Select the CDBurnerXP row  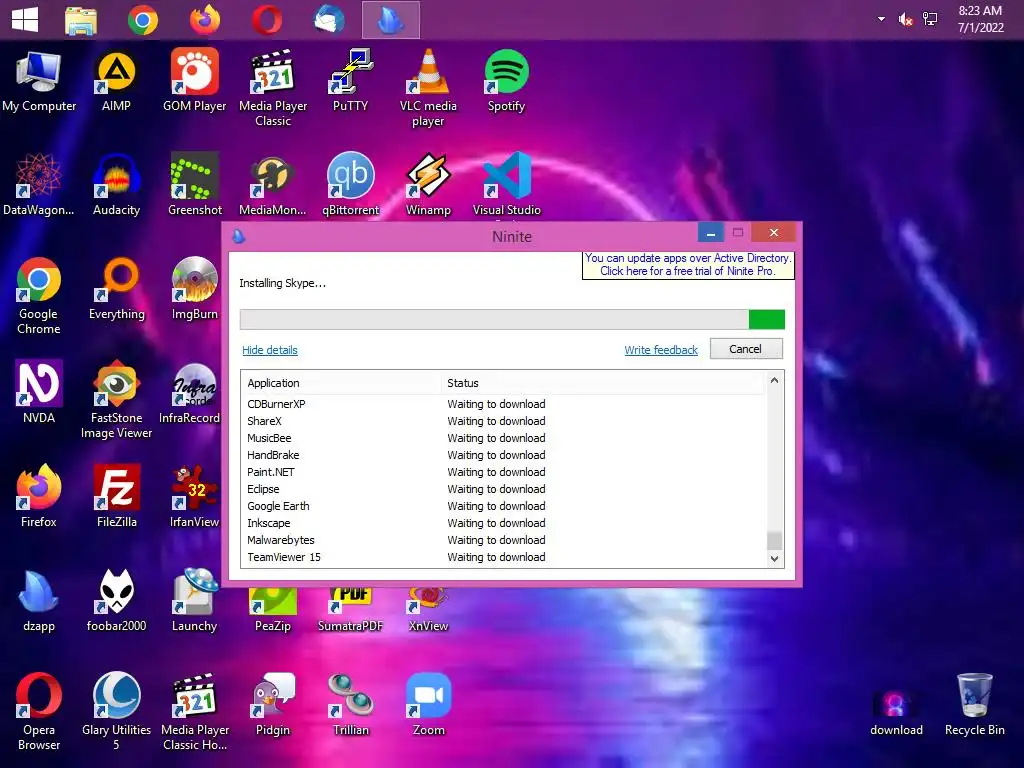(504, 404)
